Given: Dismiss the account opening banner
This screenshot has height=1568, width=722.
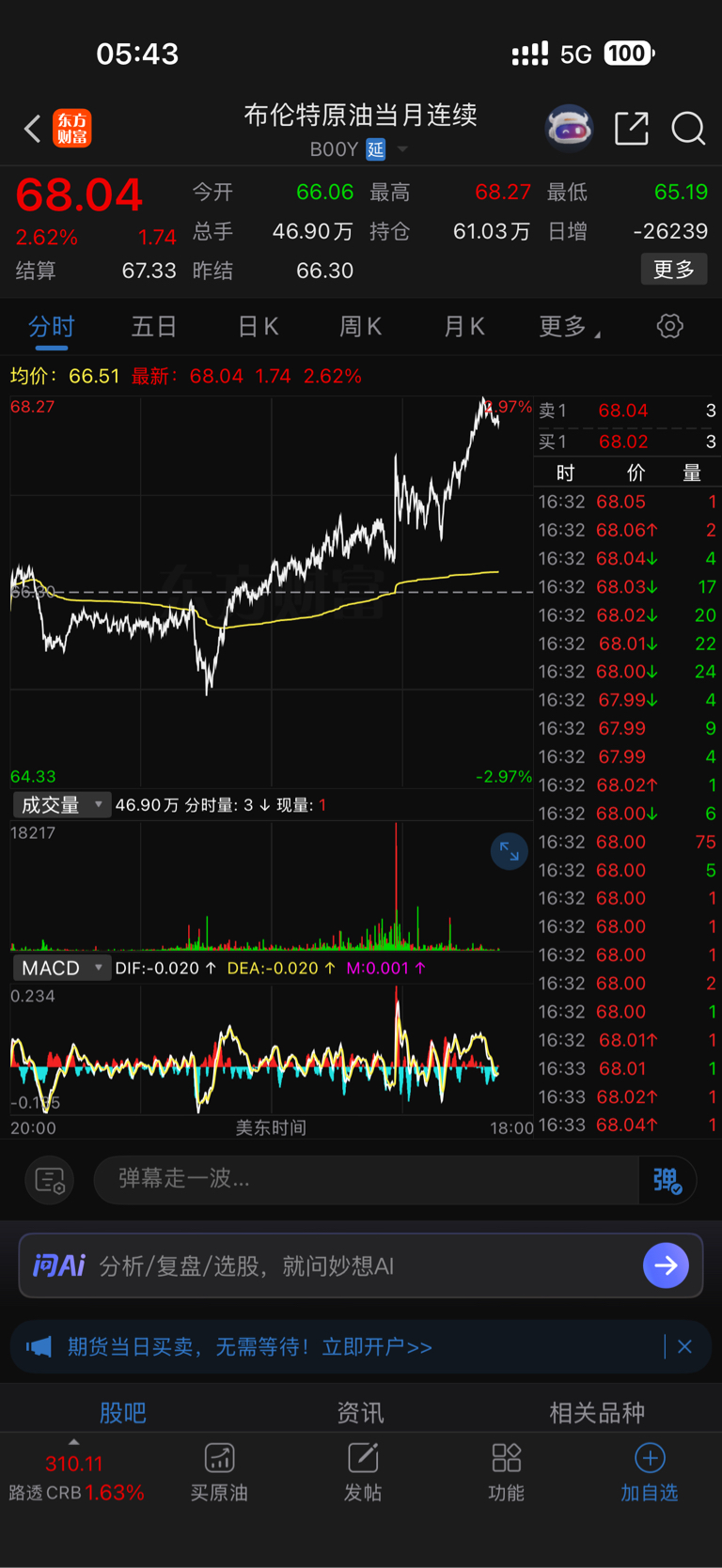Looking at the screenshot, I should pos(684,1347).
